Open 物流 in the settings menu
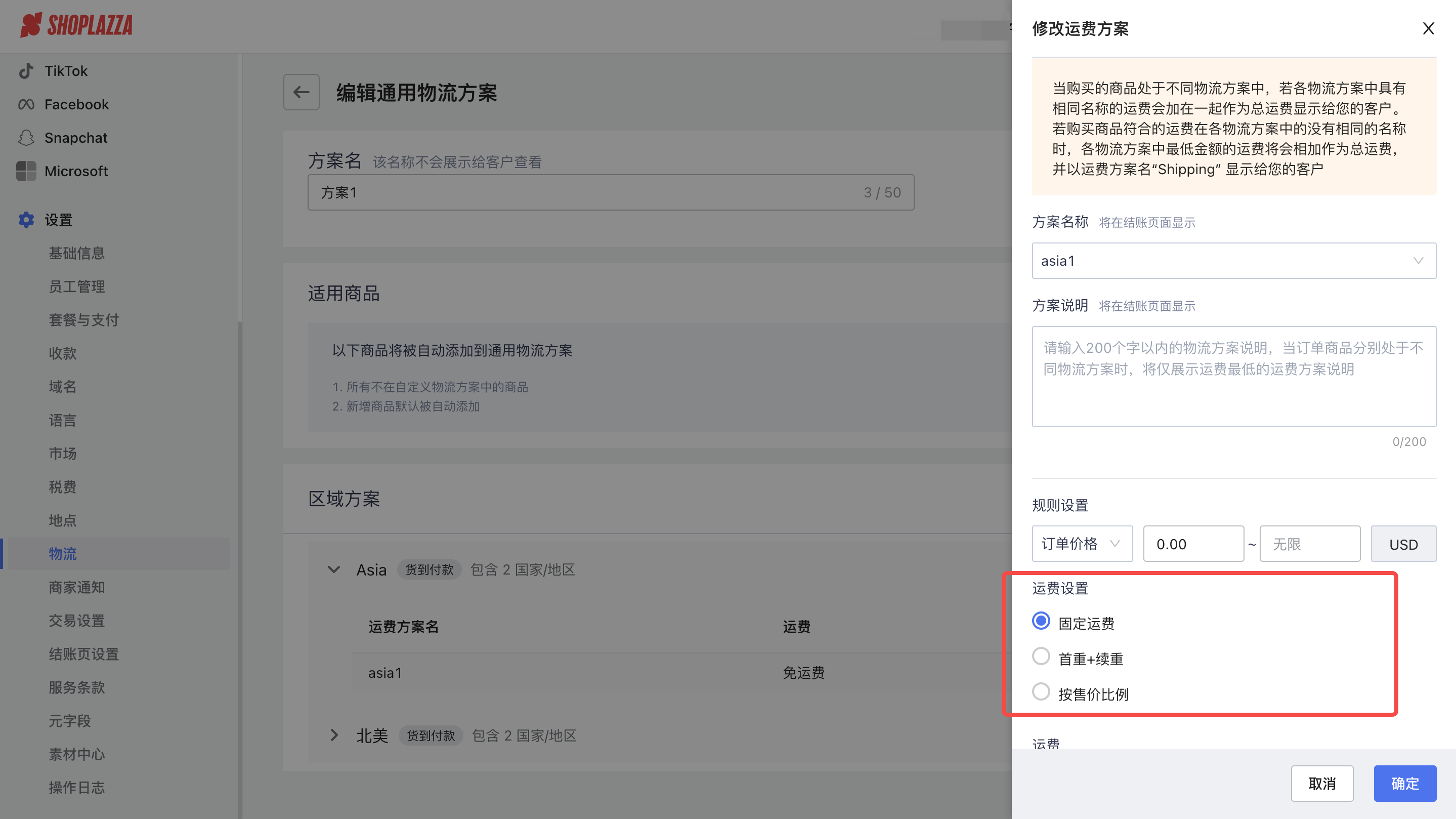1456x819 pixels. click(63, 554)
